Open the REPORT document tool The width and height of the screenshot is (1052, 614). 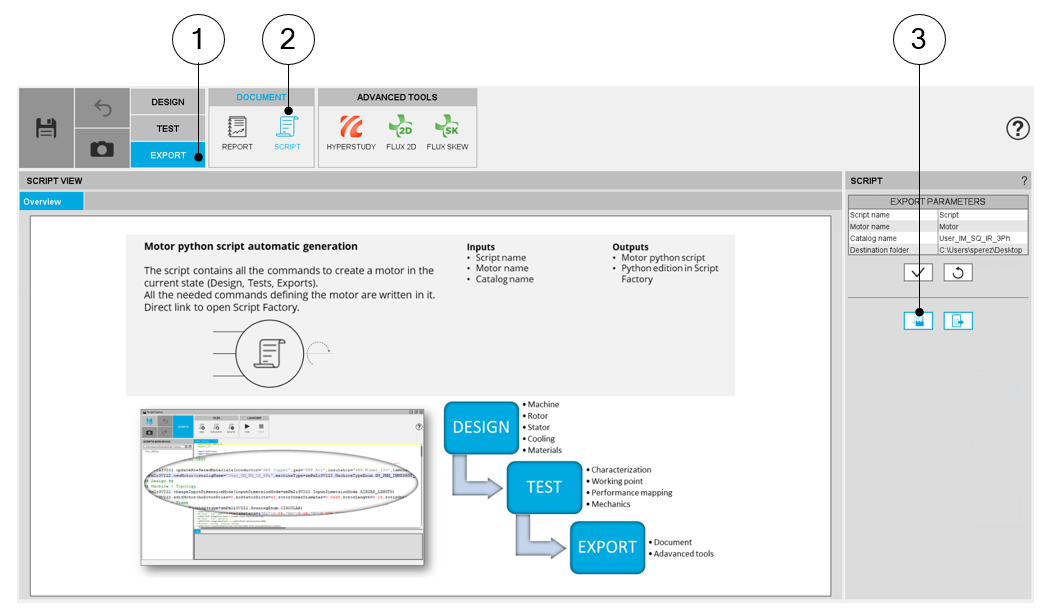[x=237, y=133]
